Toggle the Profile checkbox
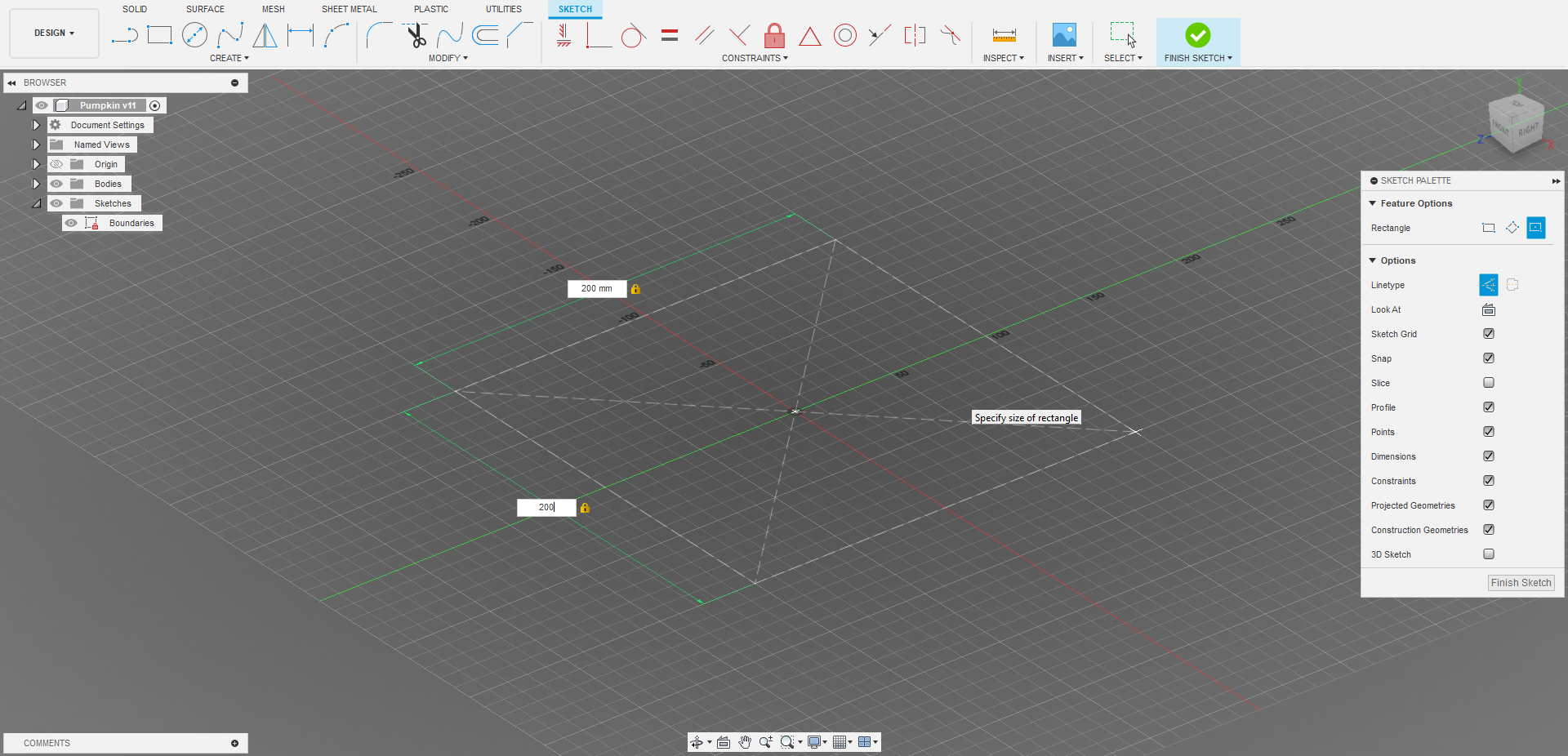The height and width of the screenshot is (756, 1568). 1489,407
